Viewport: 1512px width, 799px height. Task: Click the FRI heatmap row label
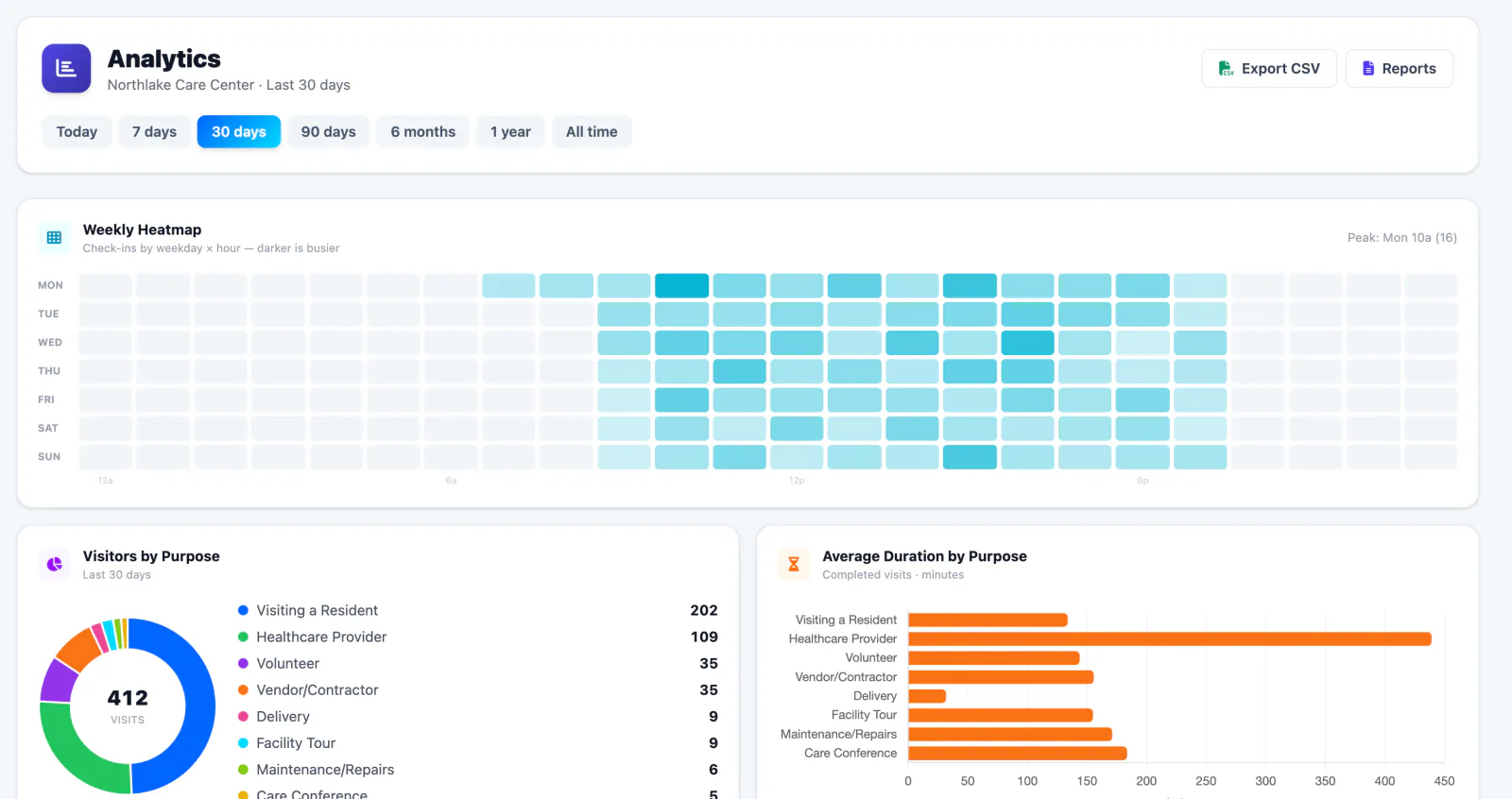click(46, 399)
